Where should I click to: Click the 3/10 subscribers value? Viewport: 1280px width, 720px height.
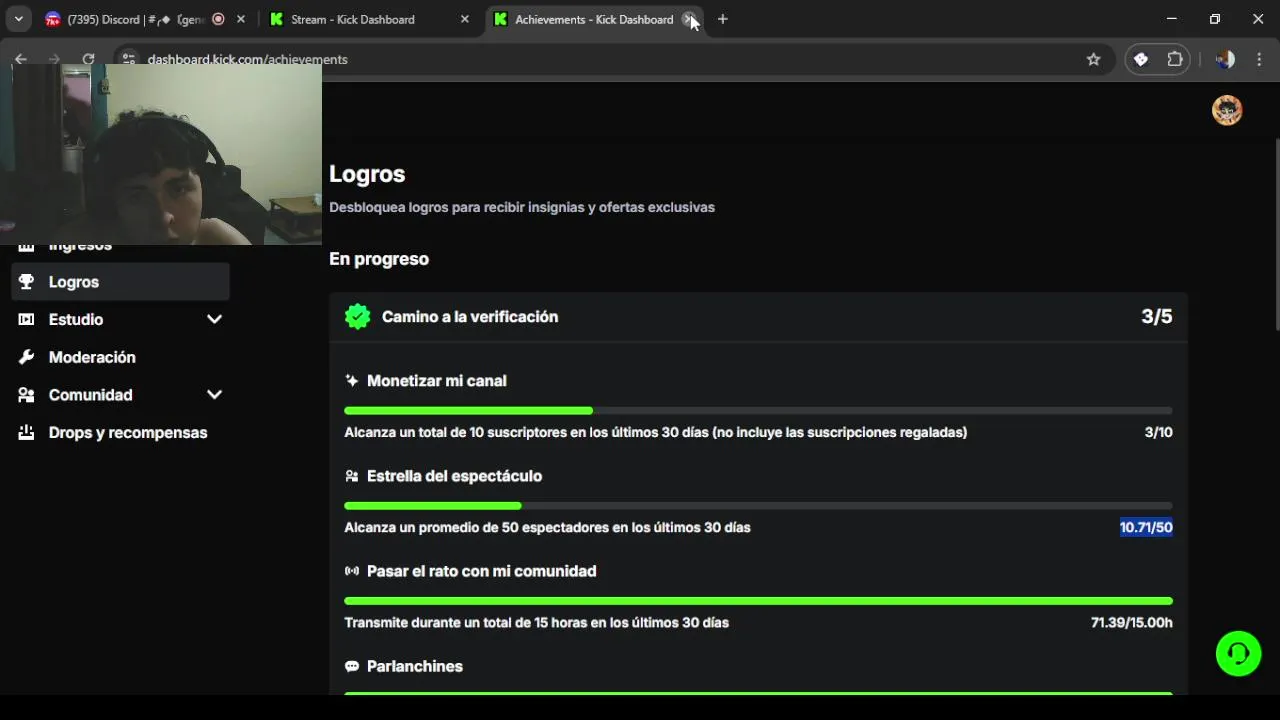coord(1158,432)
